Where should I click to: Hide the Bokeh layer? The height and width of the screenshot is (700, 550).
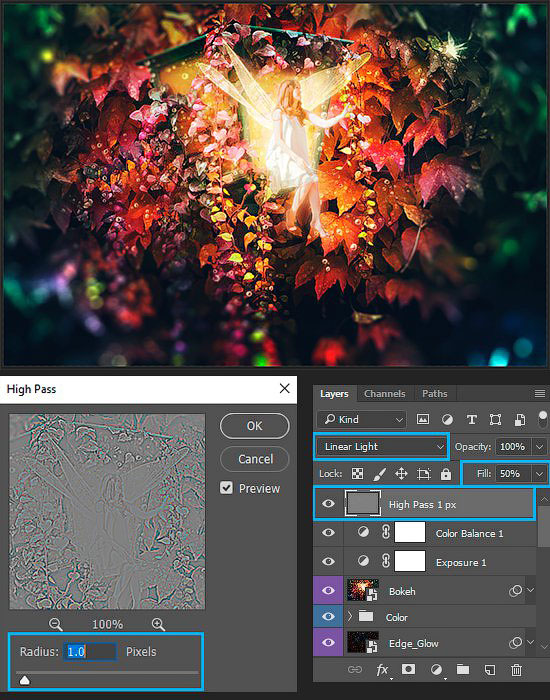(328, 591)
